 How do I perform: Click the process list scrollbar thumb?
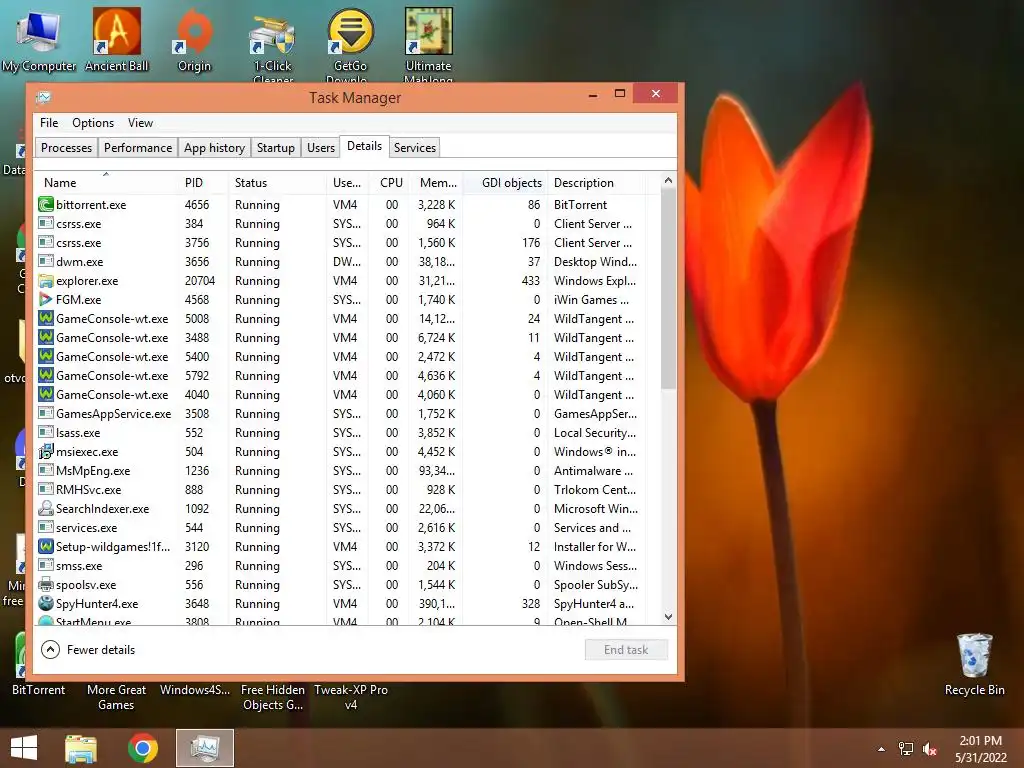click(668, 289)
